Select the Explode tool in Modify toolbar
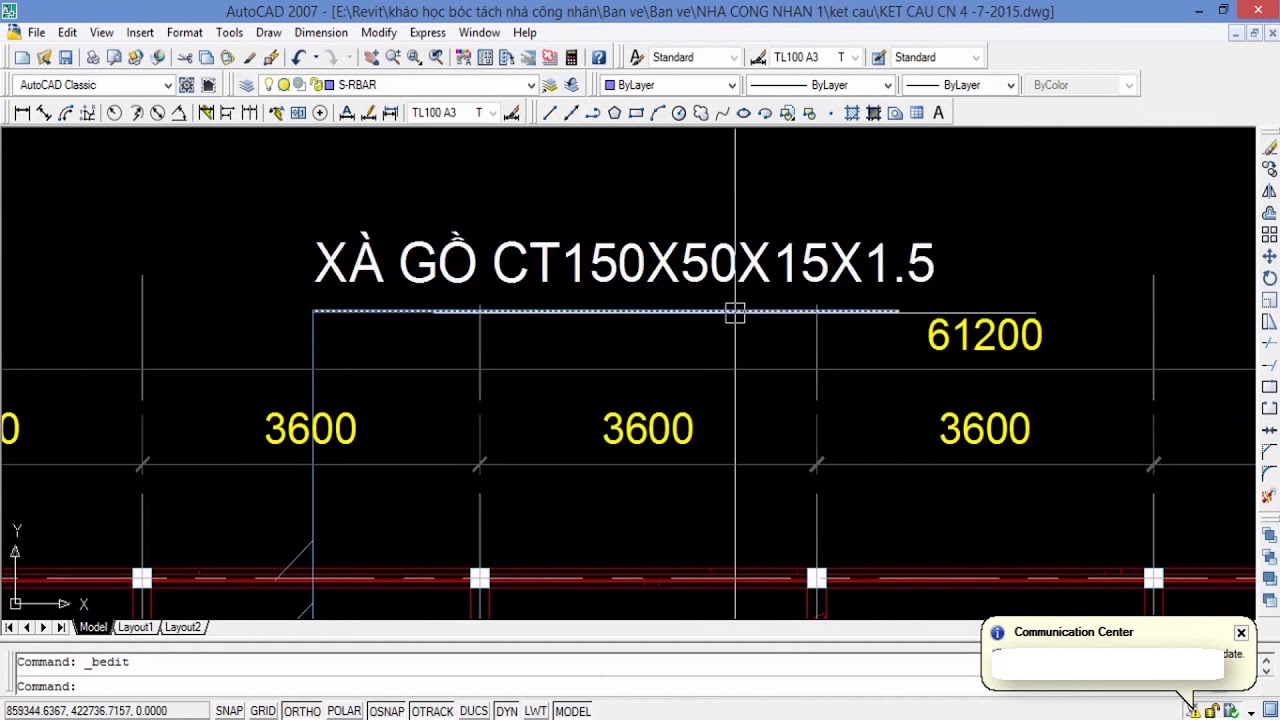The width and height of the screenshot is (1280, 720). pyautogui.click(x=1269, y=496)
